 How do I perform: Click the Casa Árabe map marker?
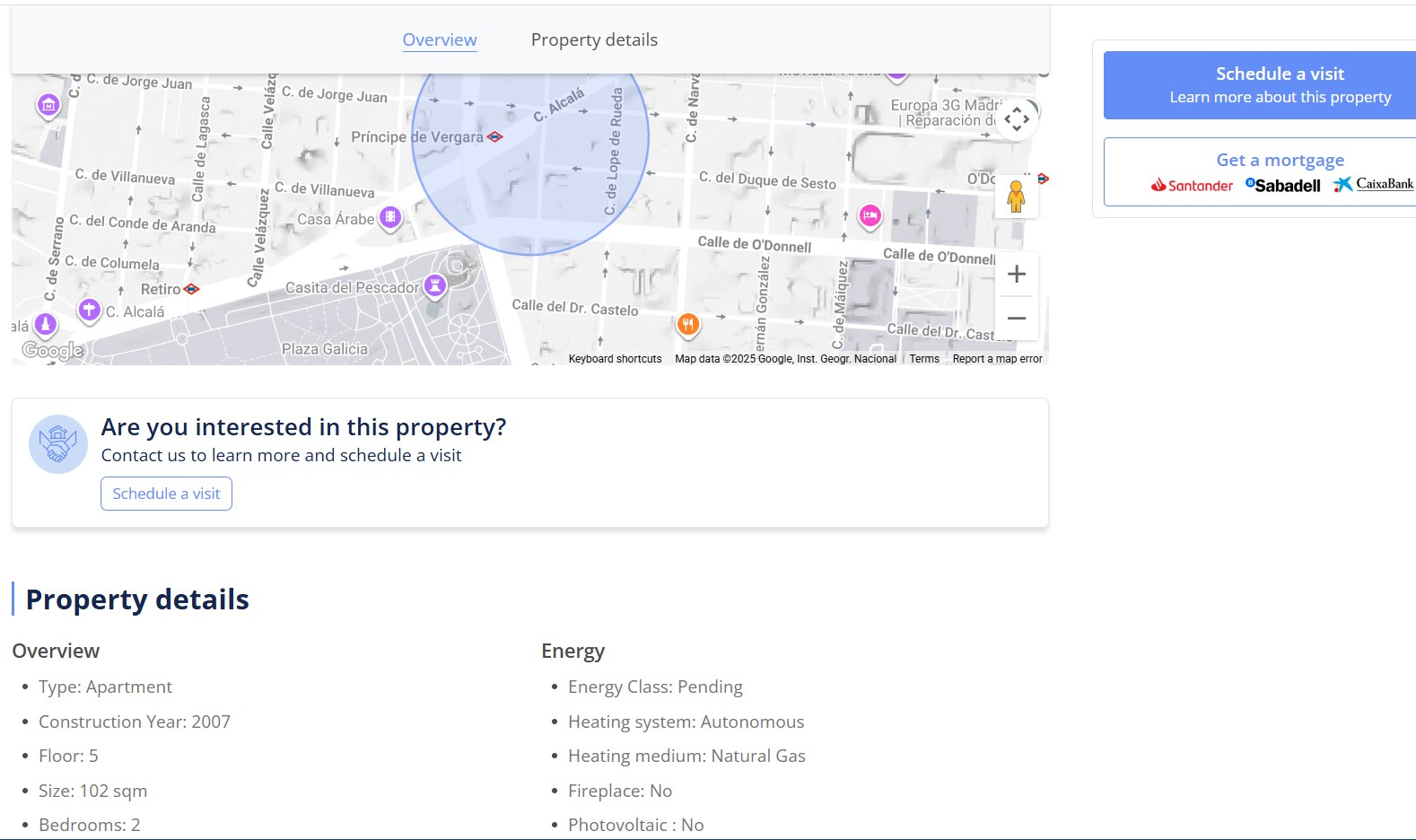pos(389,217)
